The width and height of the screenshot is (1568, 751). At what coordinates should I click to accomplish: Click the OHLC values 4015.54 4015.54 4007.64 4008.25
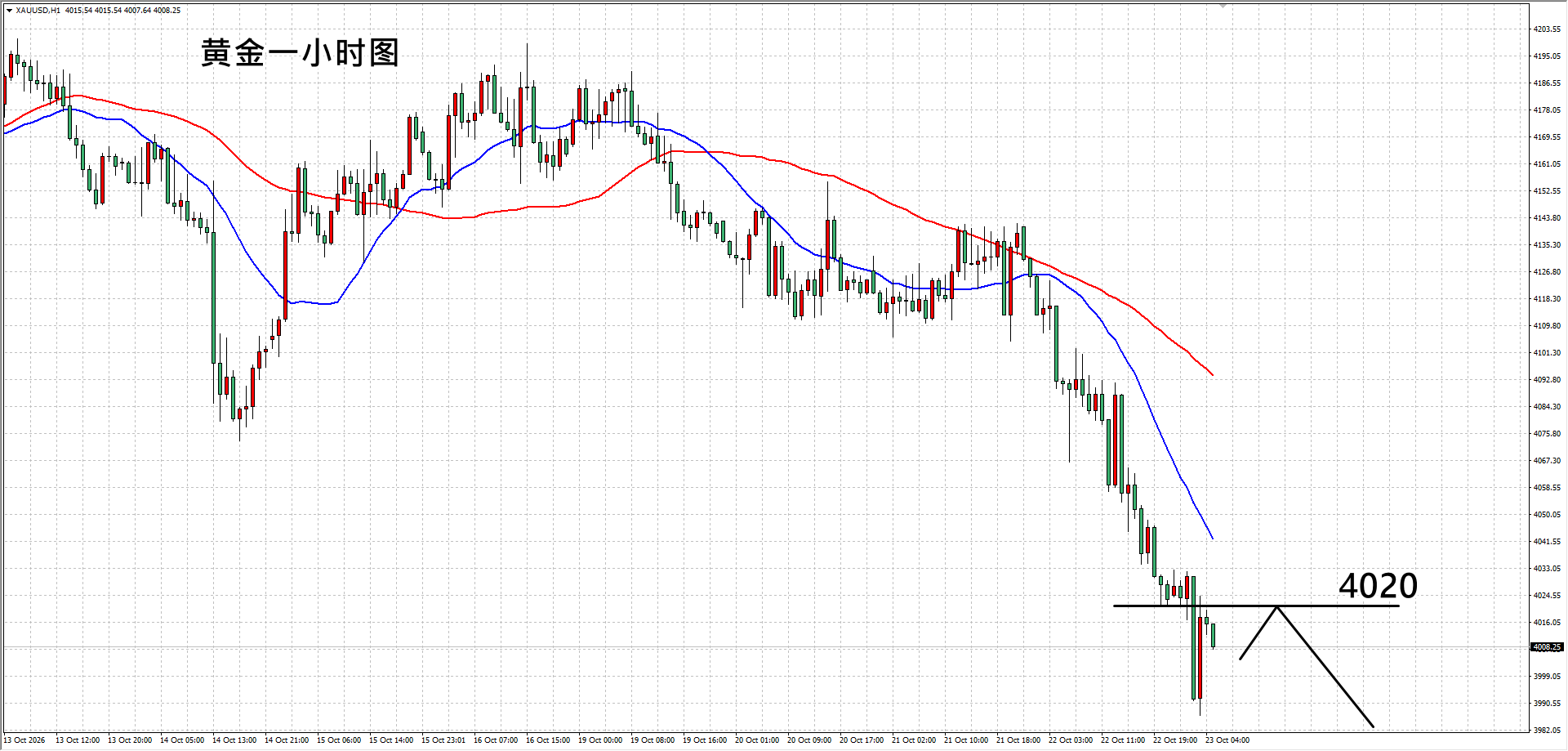pos(123,11)
